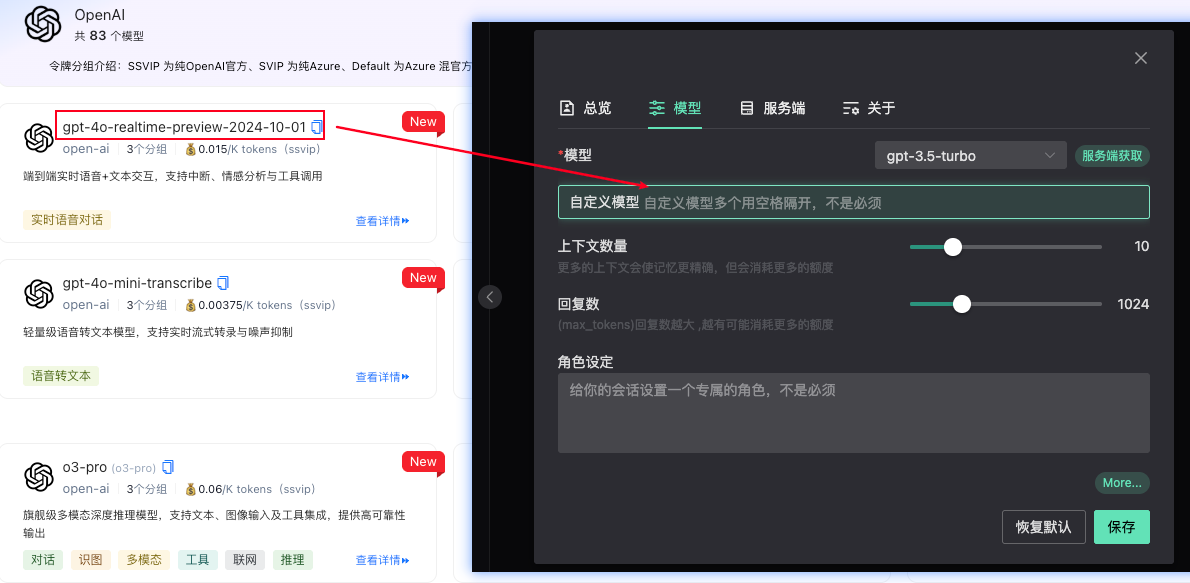
Task: Copy the o3-pro model name
Action: pyautogui.click(x=168, y=466)
